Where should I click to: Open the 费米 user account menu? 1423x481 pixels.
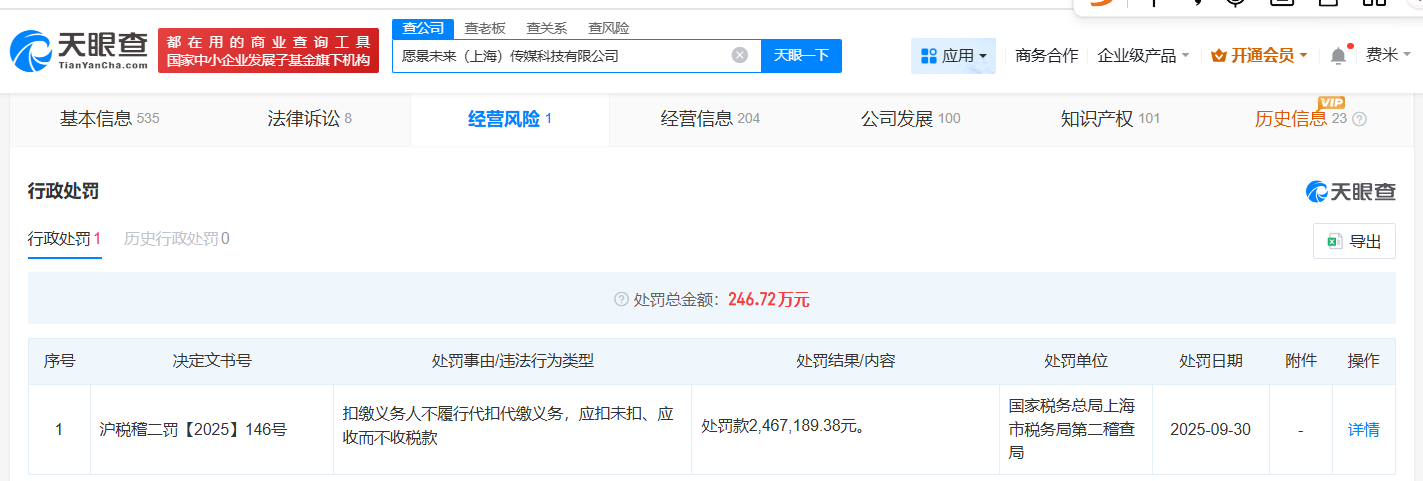(x=1388, y=56)
